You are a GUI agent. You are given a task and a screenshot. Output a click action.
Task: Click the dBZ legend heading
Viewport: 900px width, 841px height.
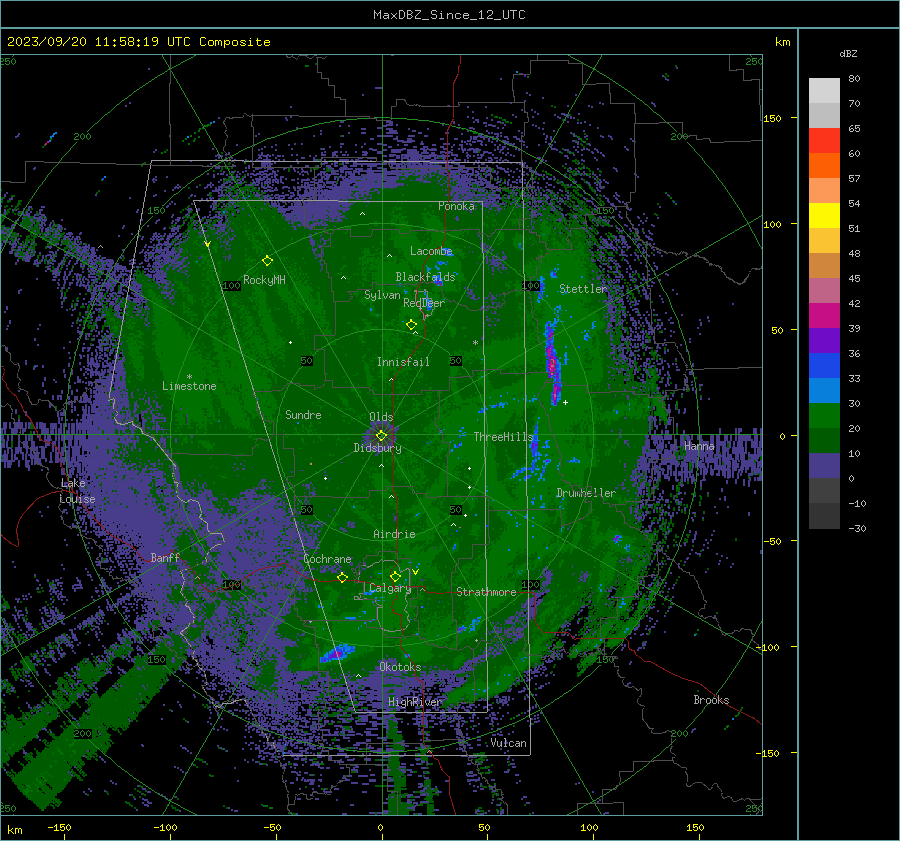(x=848, y=54)
